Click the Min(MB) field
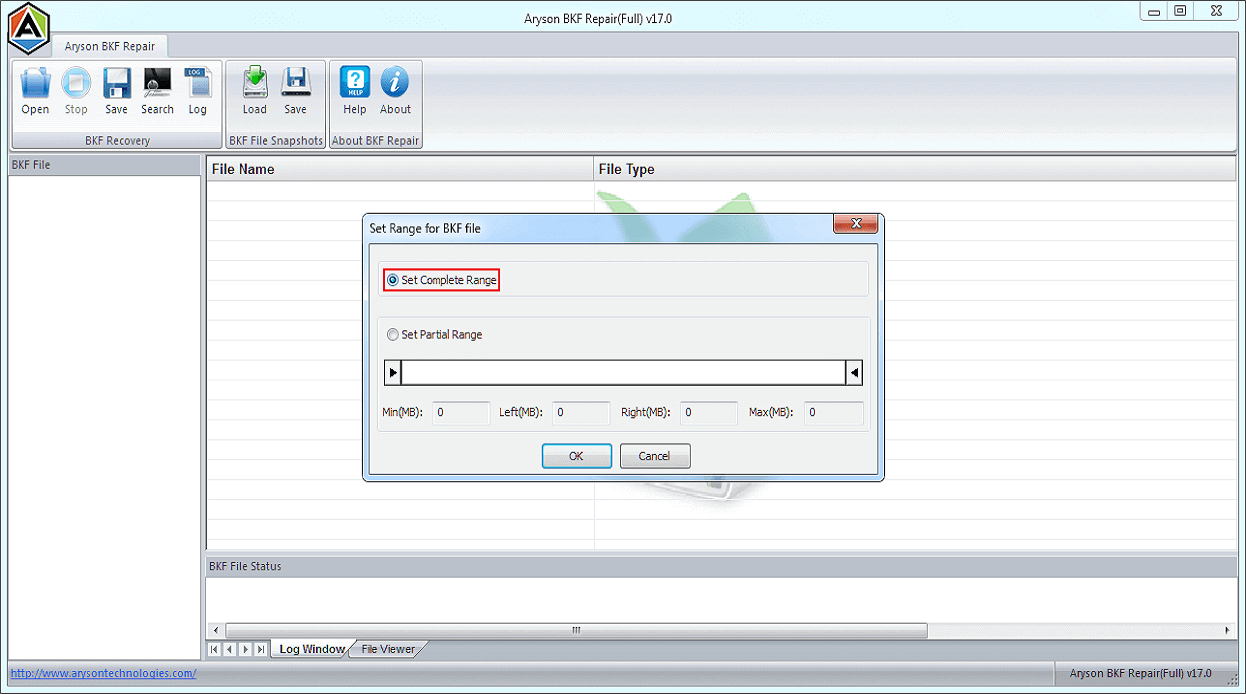This screenshot has height=694, width=1246. (461, 412)
